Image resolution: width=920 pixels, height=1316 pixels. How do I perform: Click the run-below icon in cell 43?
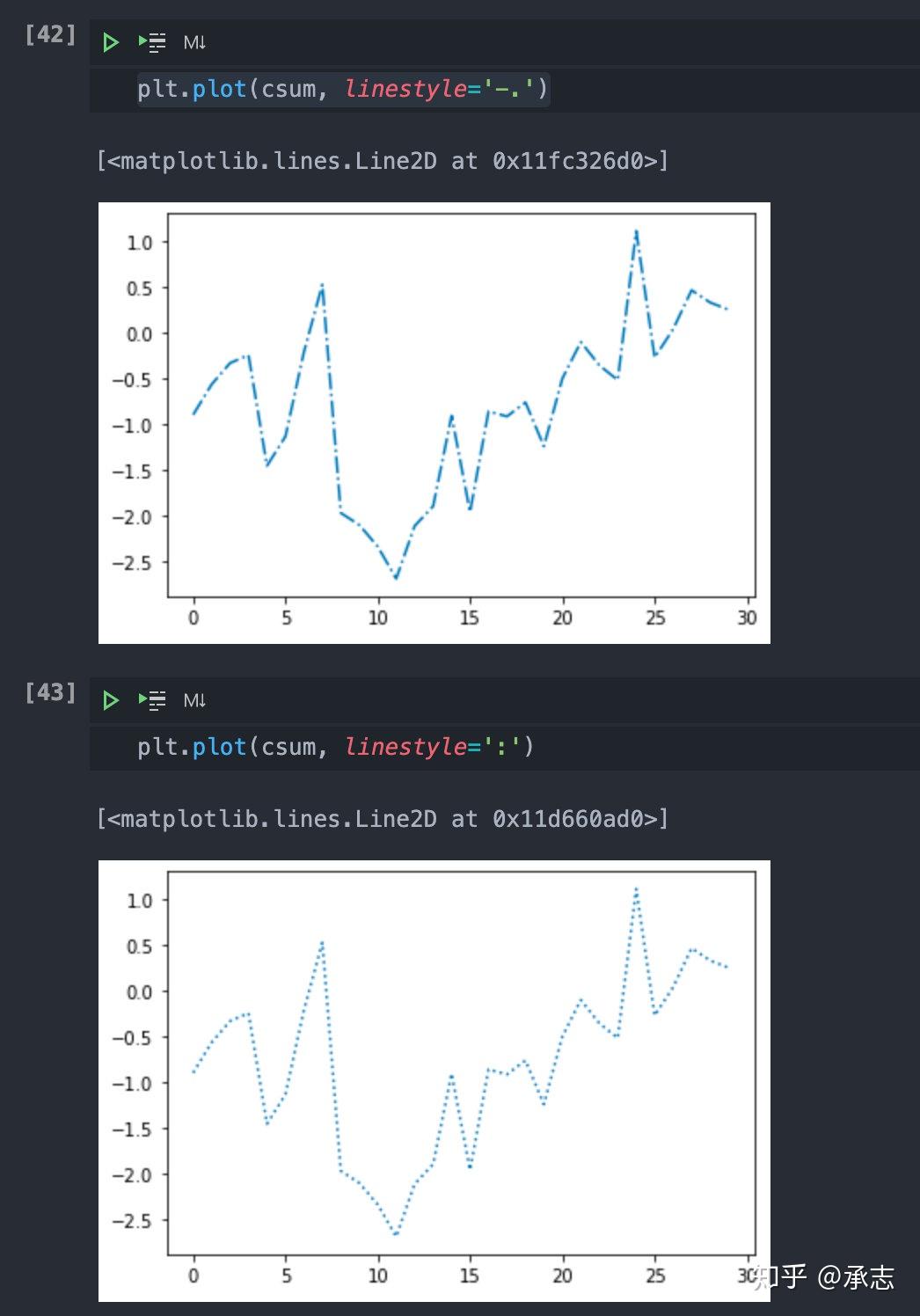[x=152, y=700]
